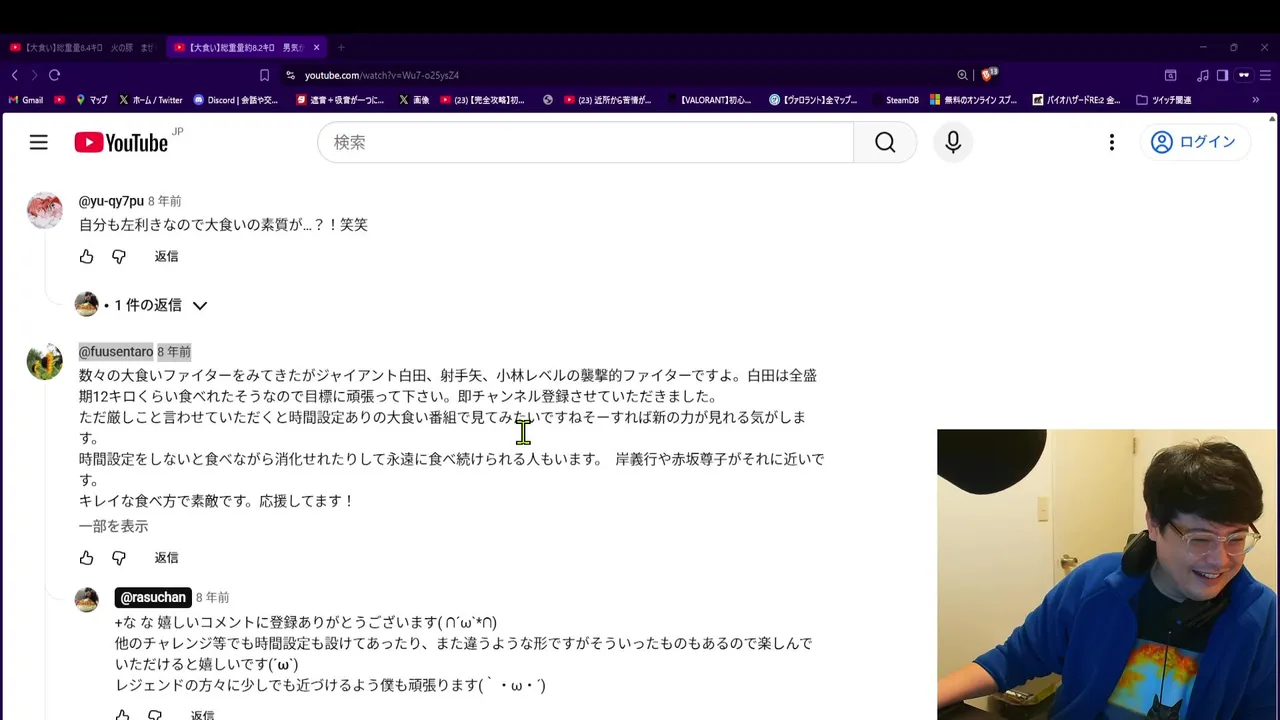Open the 無料のオンライン スプ bookmark
The image size is (1280, 720).
coord(974,100)
